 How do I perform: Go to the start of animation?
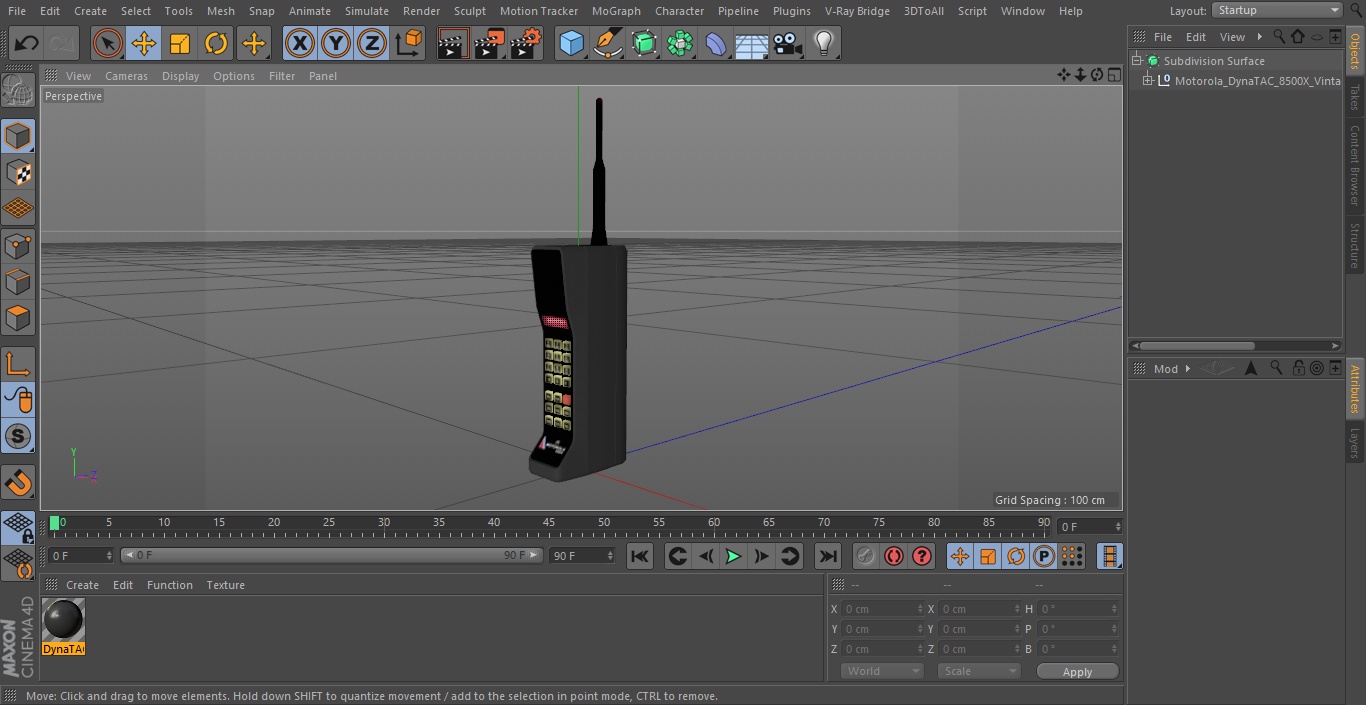(x=640, y=556)
